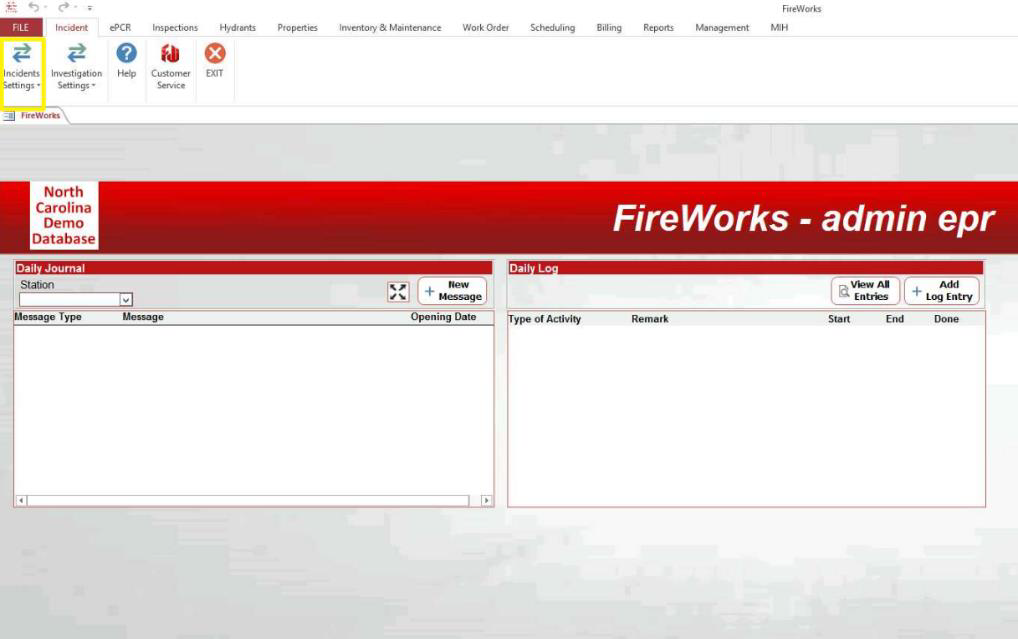Switch to the Reports tab
Screen dimensions: 1018x639
coord(658,27)
